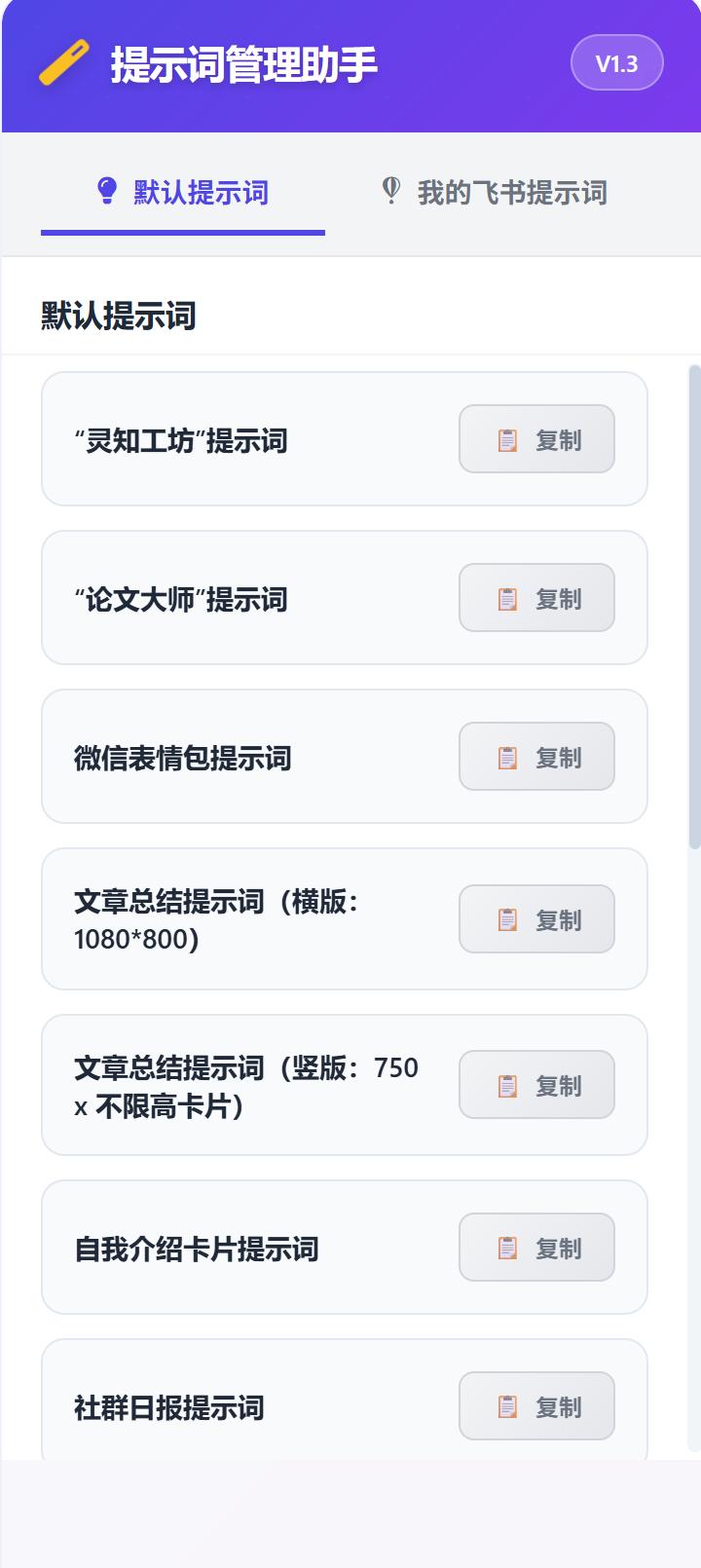
Task: Click the 自我介绍卡片提示词 item text
Action: [x=196, y=1249]
